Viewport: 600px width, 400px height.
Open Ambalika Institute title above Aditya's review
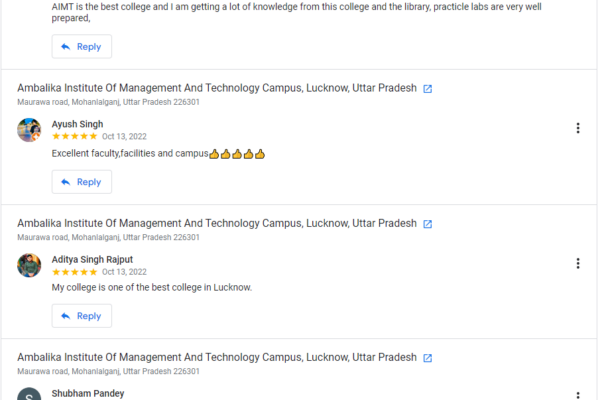[216, 223]
